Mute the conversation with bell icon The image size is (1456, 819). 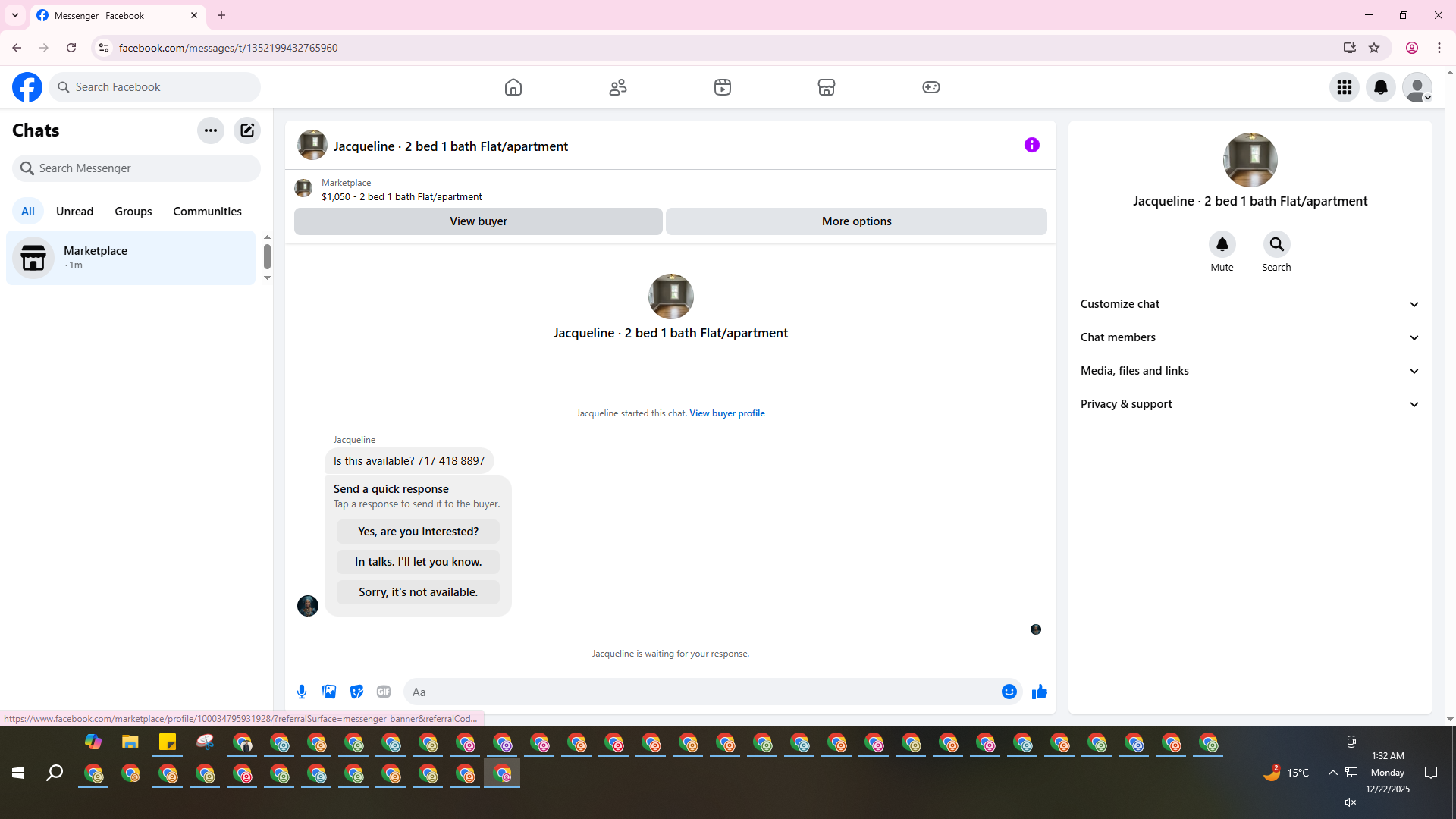coord(1222,244)
